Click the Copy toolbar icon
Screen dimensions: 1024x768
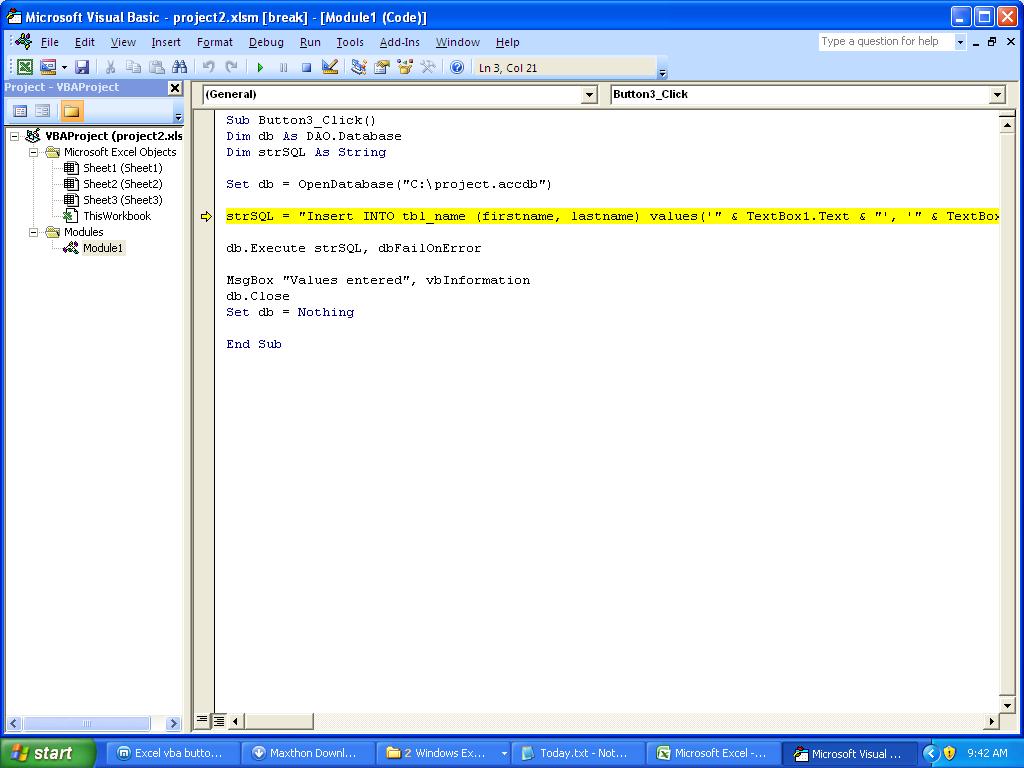133,67
